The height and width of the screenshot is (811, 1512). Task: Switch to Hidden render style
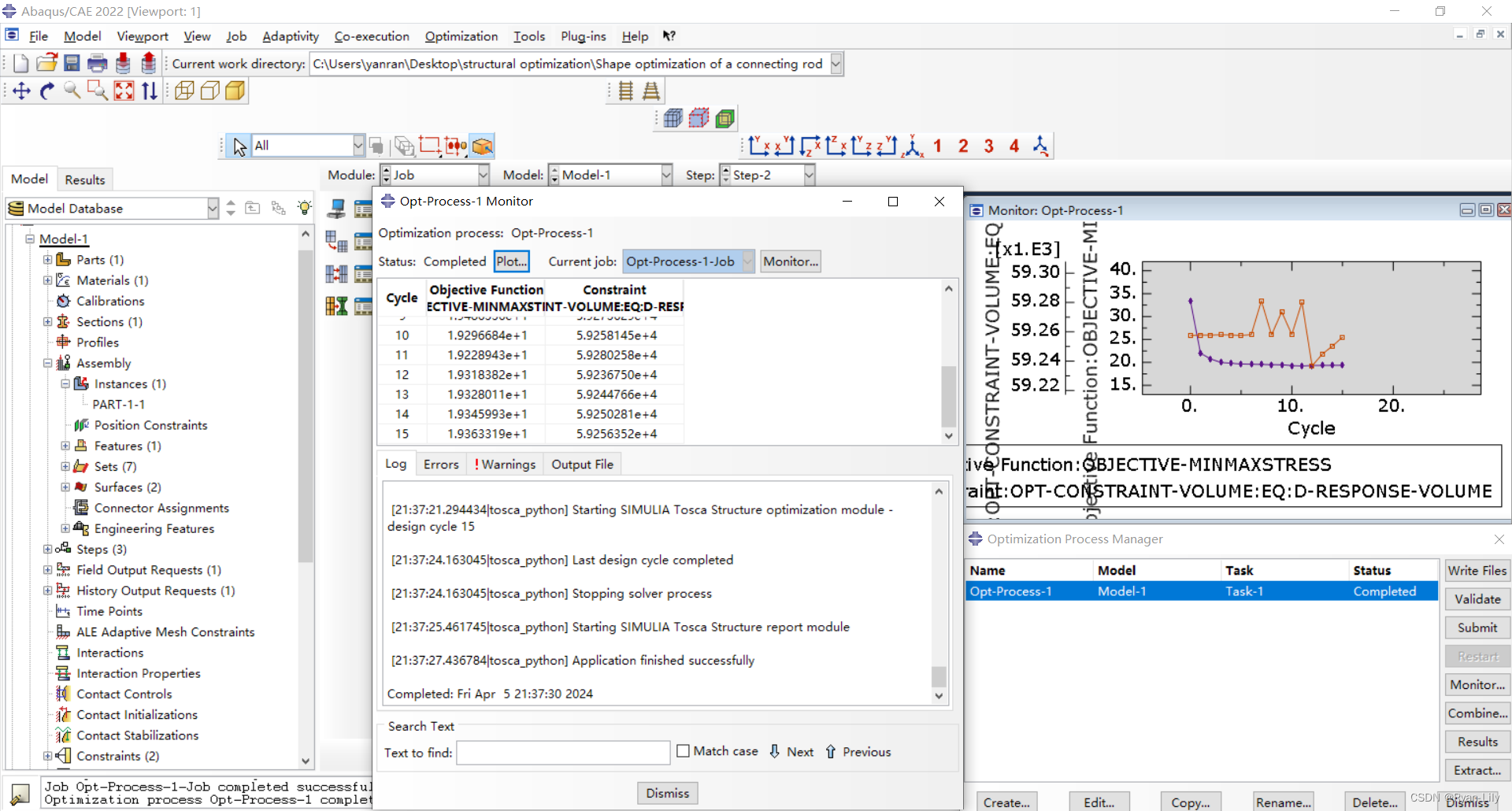[210, 91]
